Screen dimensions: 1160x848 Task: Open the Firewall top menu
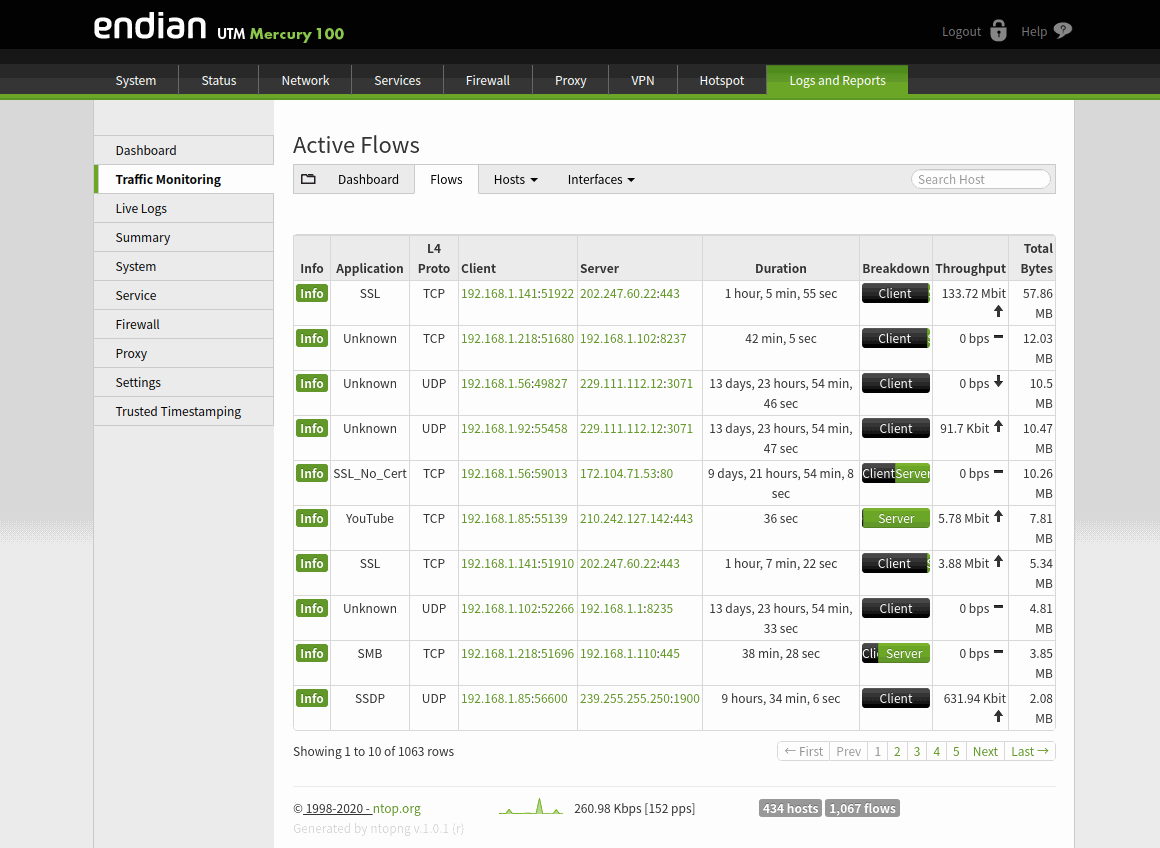(x=488, y=81)
